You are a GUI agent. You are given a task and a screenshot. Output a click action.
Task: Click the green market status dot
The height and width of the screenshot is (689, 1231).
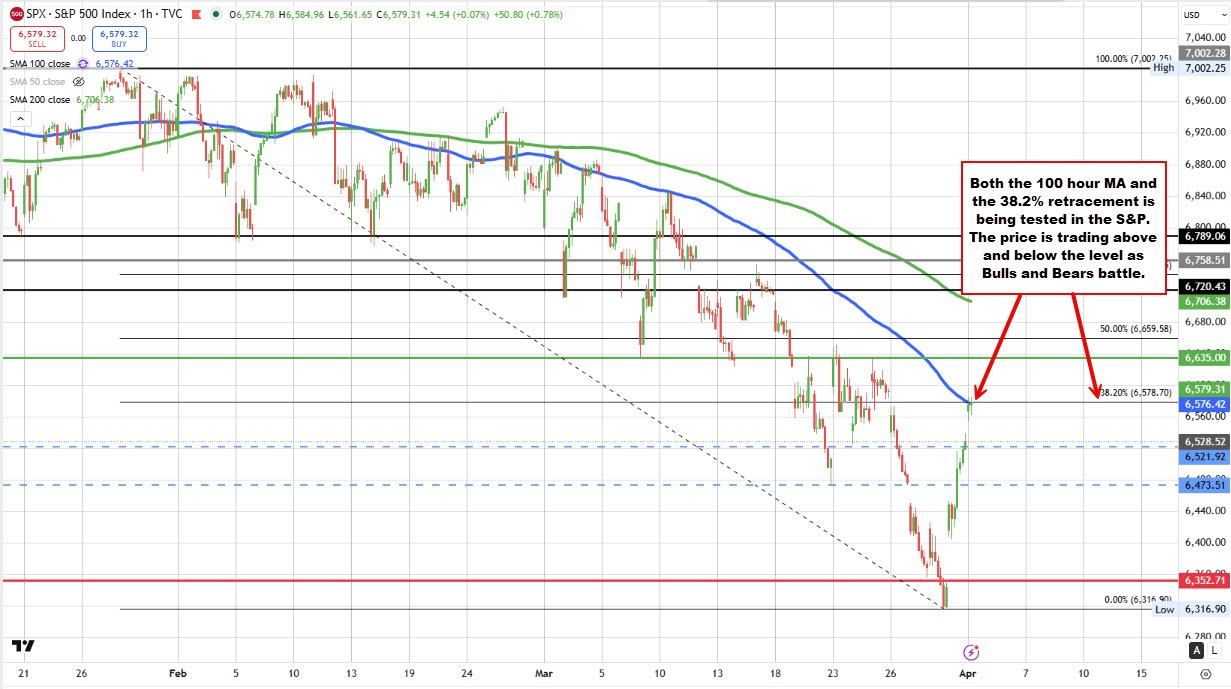tap(216, 15)
